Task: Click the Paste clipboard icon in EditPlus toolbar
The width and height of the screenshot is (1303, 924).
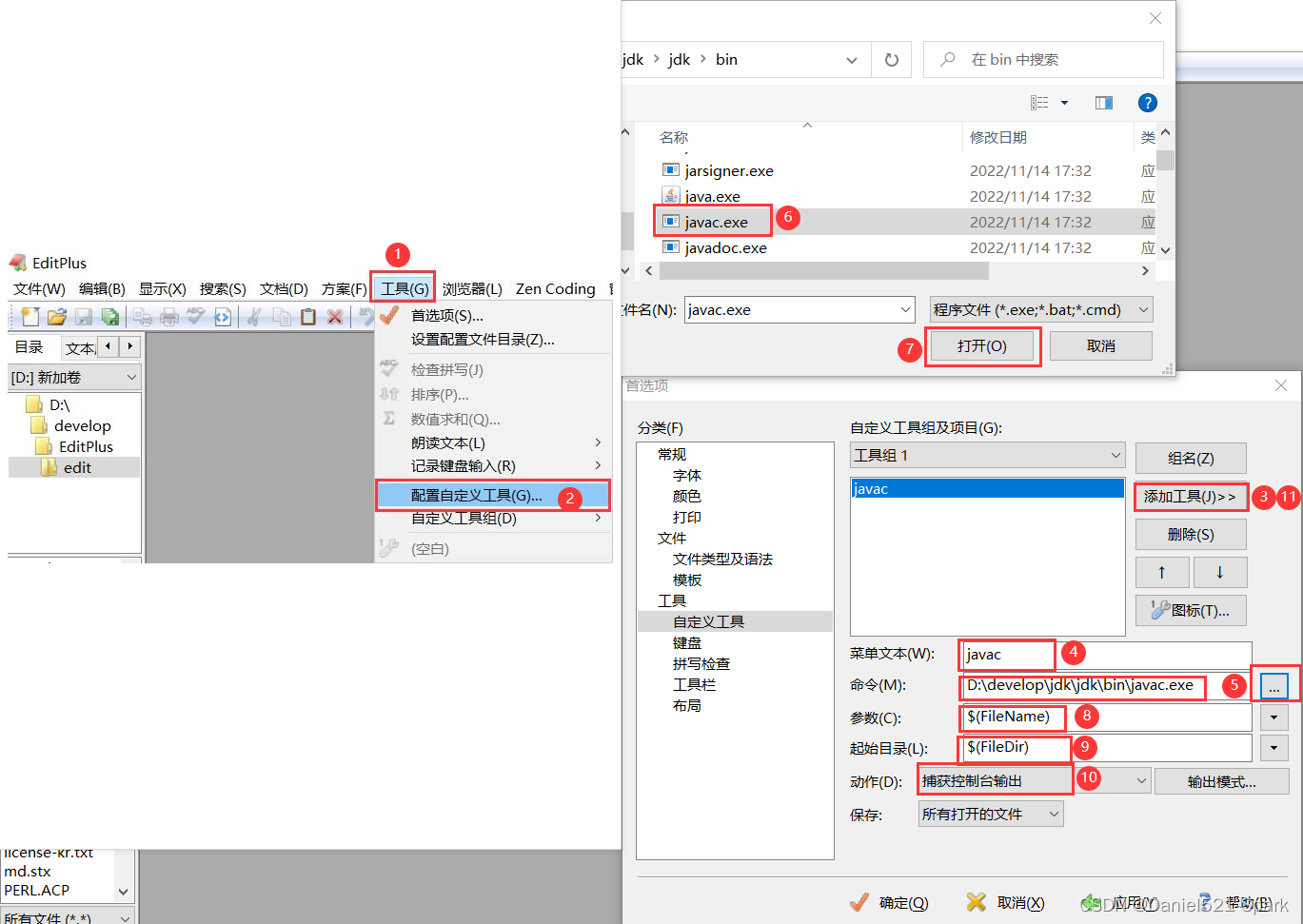Action: point(308,317)
